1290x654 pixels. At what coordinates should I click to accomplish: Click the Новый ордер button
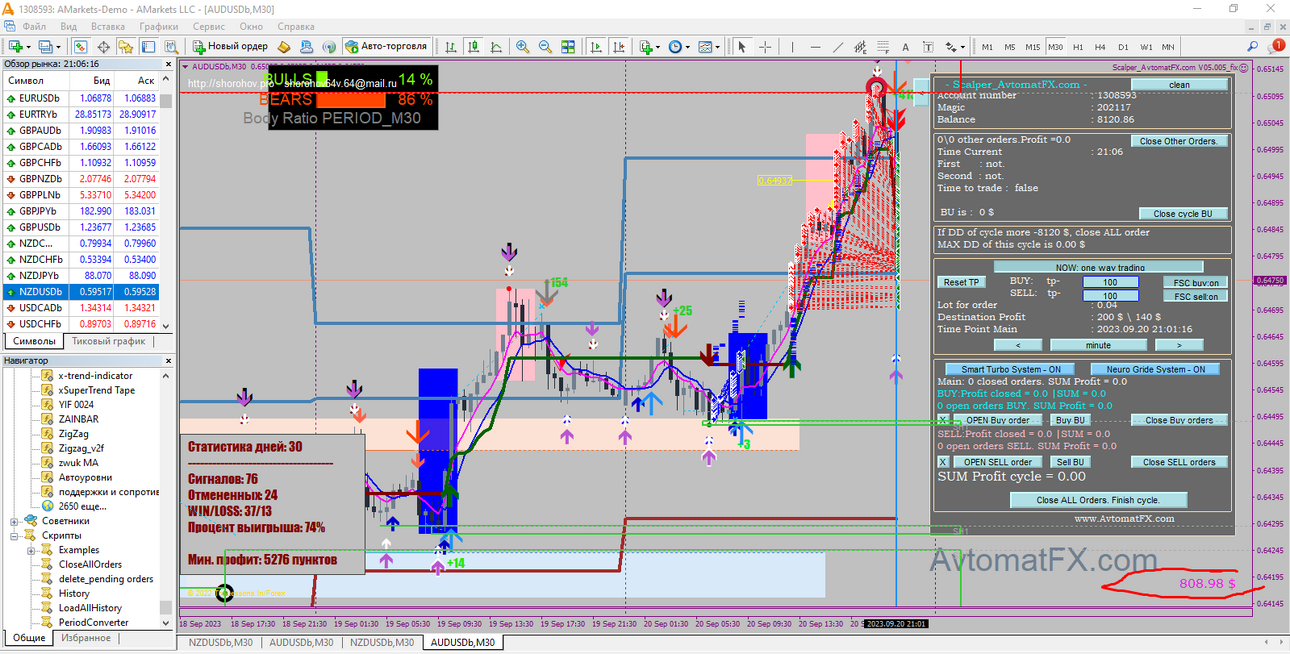(229, 46)
